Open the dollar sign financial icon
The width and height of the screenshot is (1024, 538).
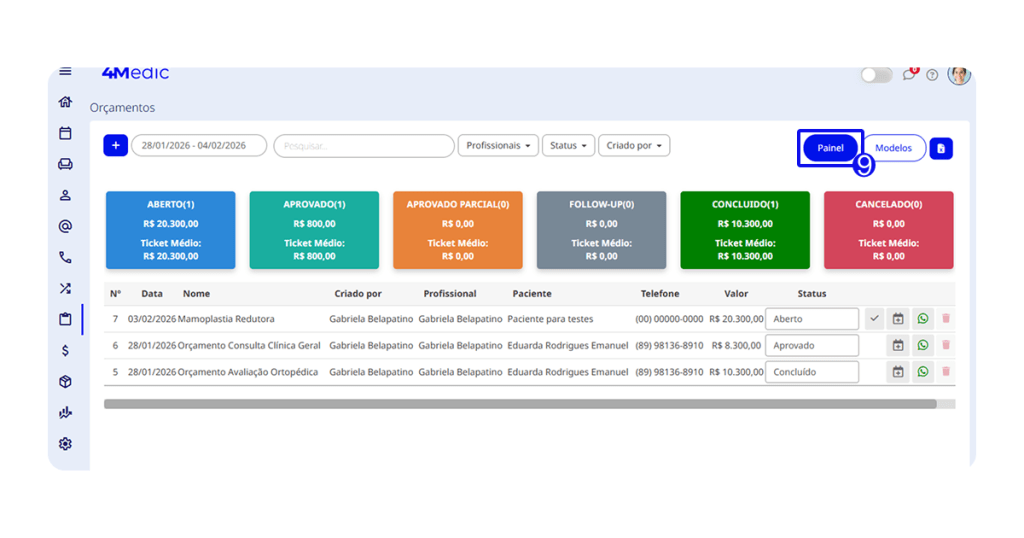tap(65, 351)
